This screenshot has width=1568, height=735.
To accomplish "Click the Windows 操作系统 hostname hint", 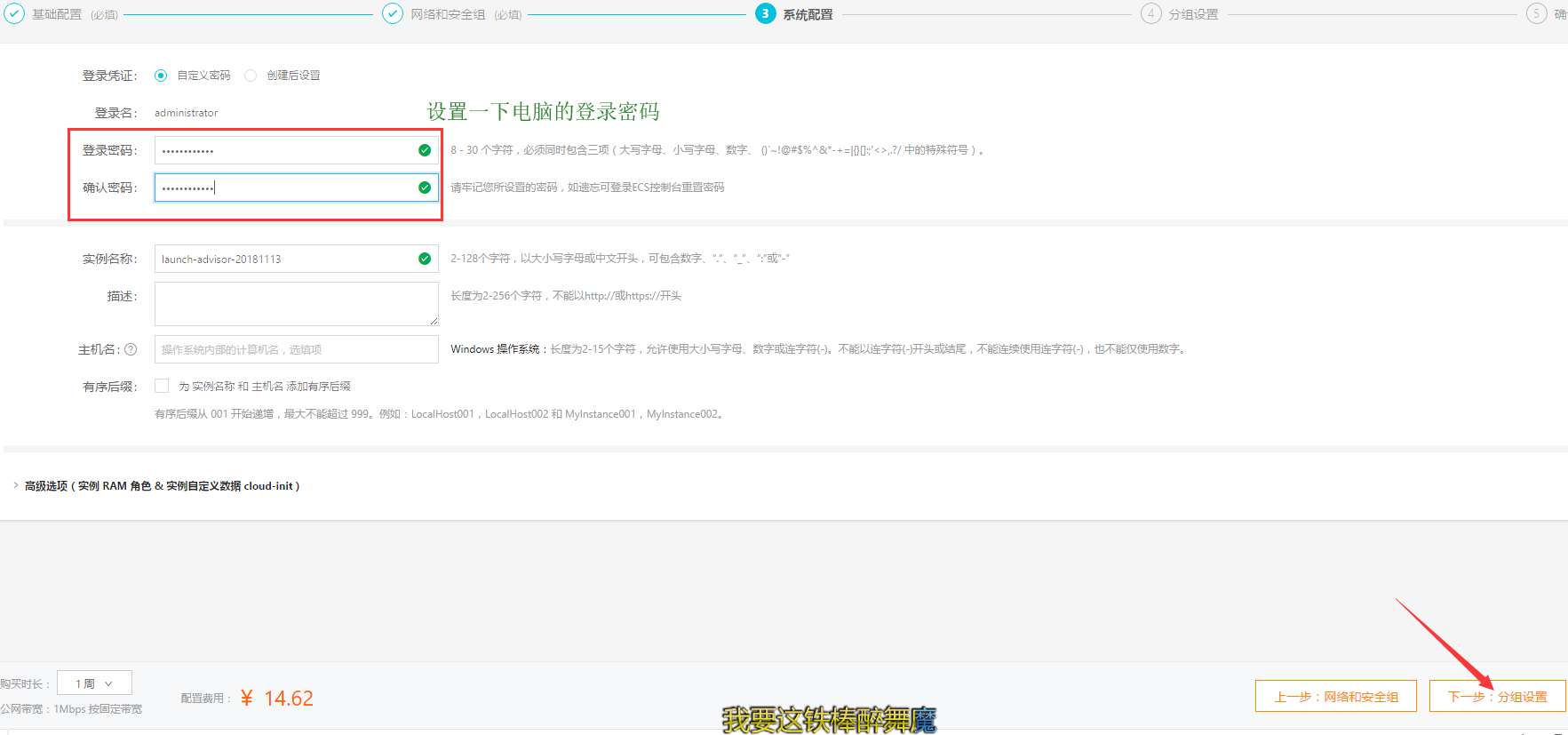I will point(818,349).
